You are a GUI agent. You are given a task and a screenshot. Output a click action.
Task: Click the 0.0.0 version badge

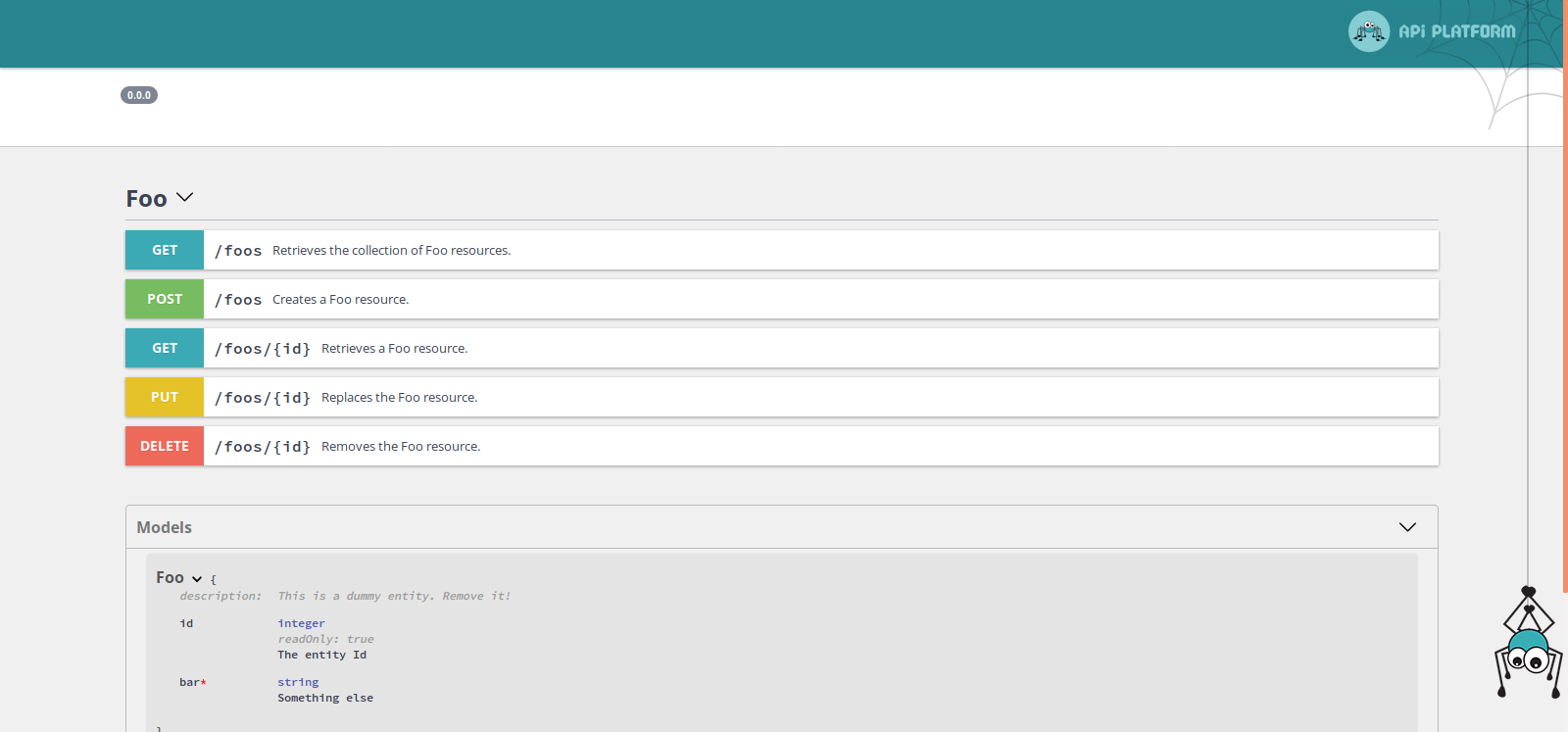139,95
